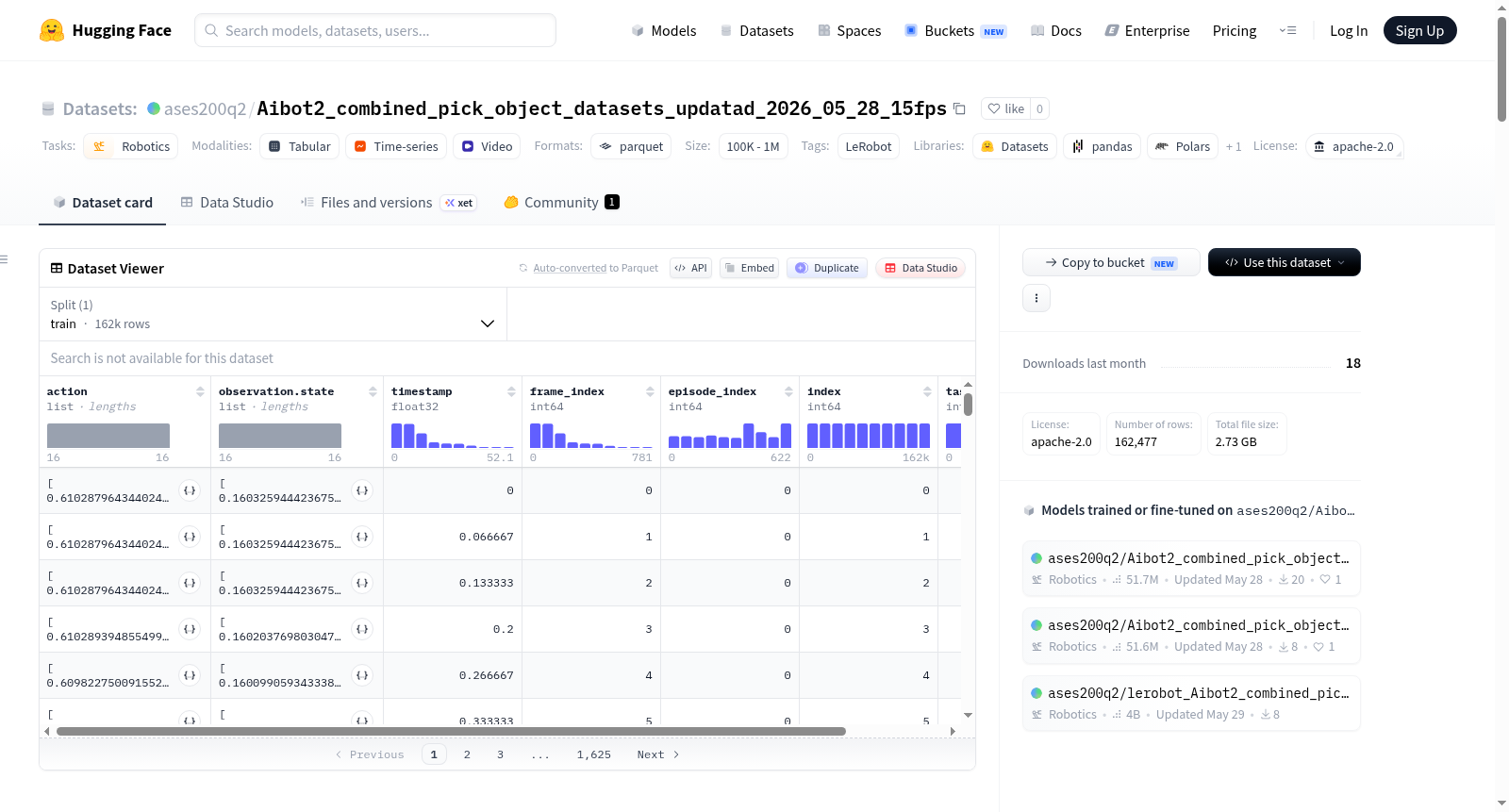Open the Files and versions tab

click(389, 203)
